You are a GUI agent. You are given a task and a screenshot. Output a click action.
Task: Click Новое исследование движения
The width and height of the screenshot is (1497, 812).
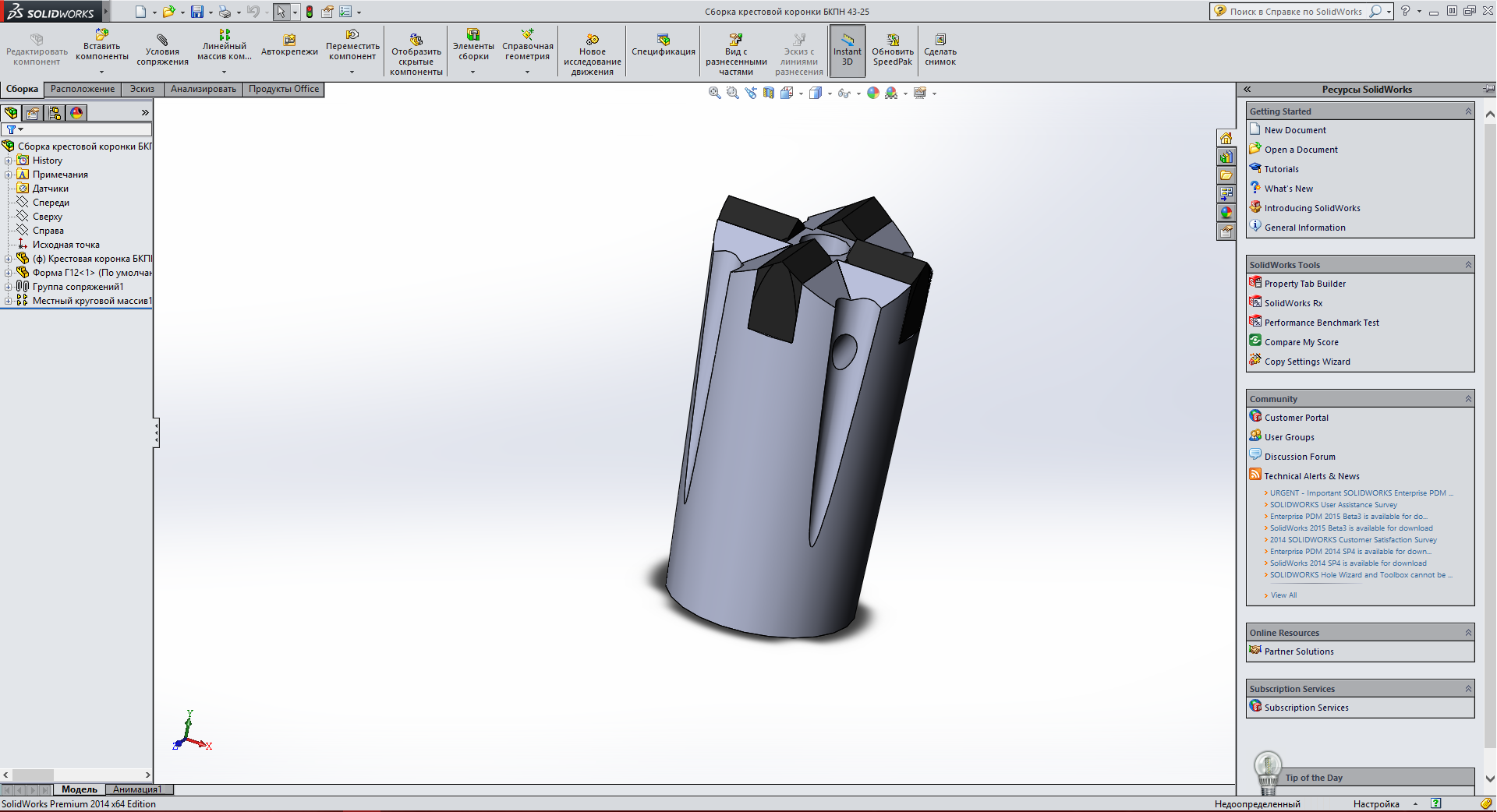[x=593, y=55]
